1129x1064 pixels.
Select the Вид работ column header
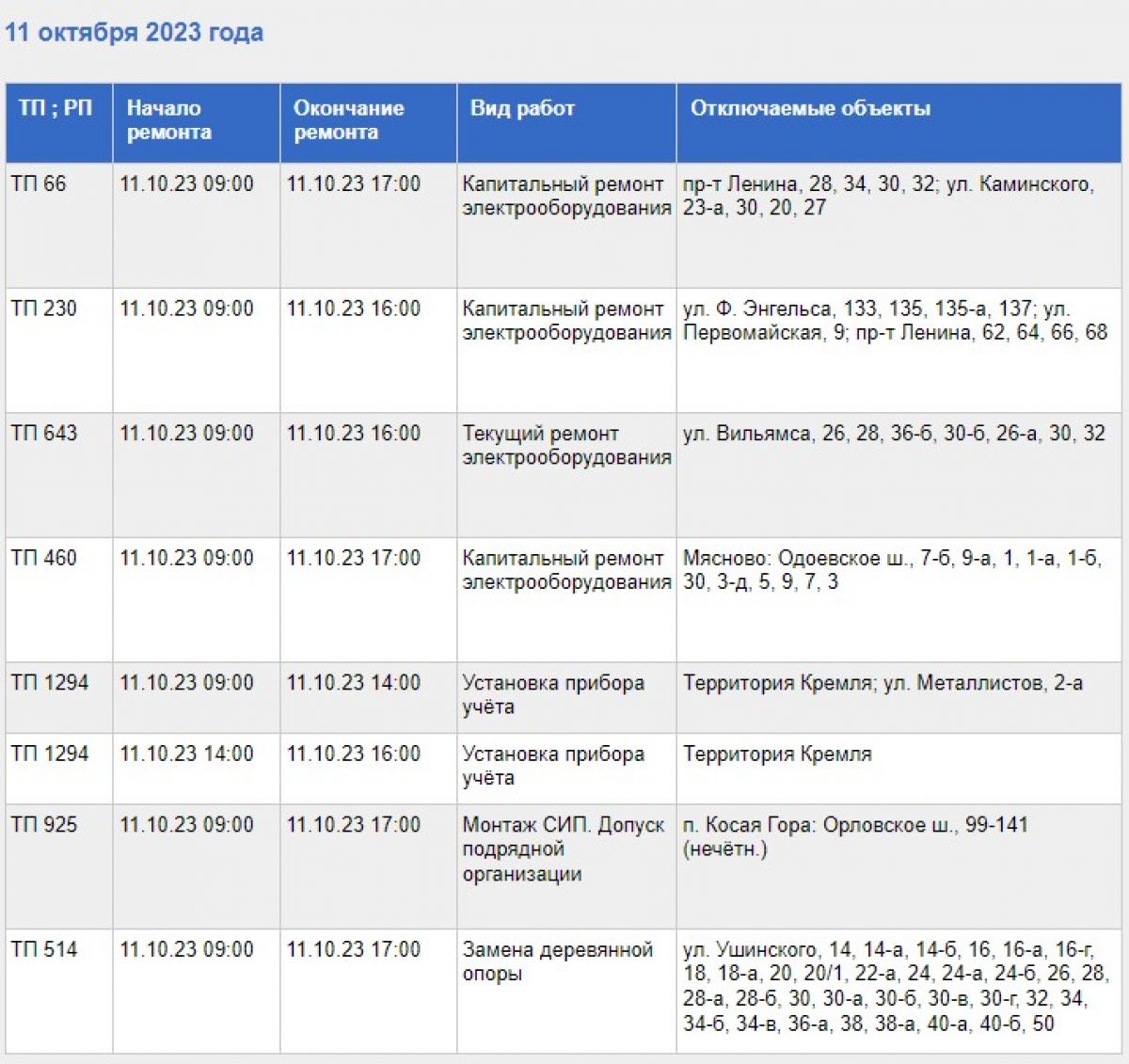pyautogui.click(x=566, y=122)
